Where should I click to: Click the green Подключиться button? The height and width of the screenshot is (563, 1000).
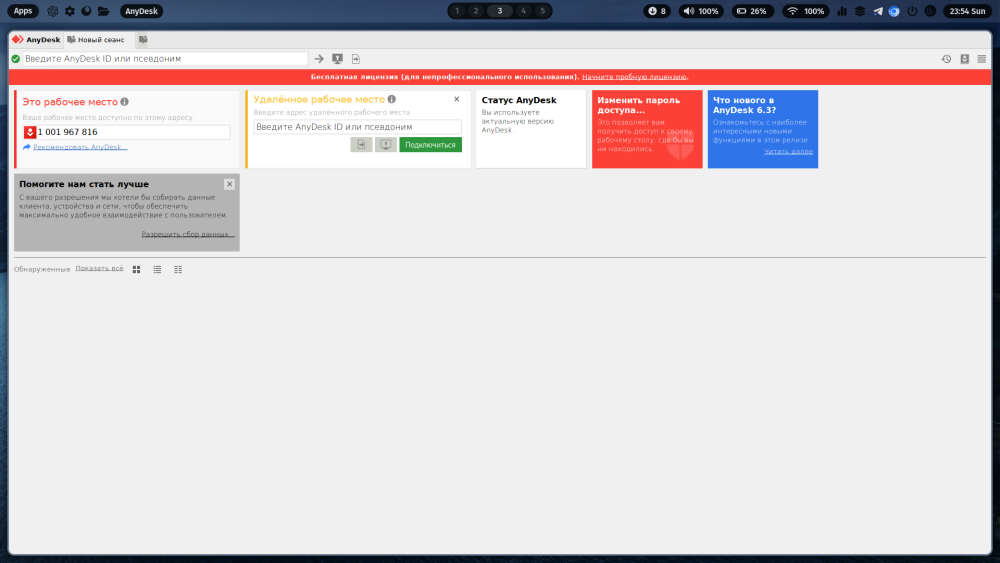430,145
